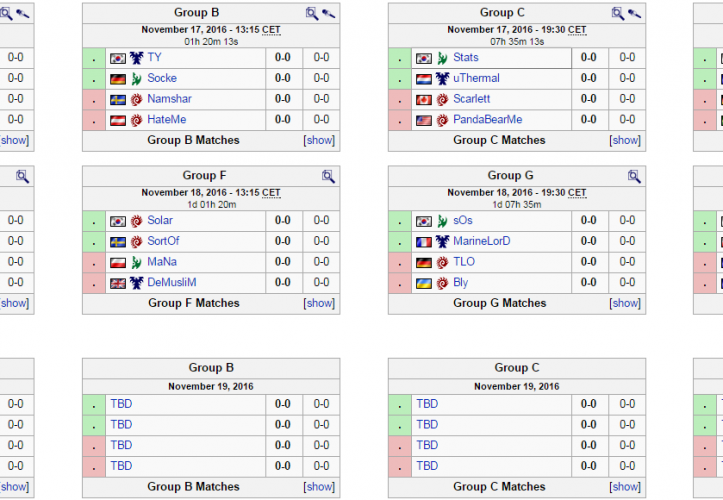723x500 pixels.
Task: Expand Group C Matches under PandaBearMe
Action: (626, 140)
